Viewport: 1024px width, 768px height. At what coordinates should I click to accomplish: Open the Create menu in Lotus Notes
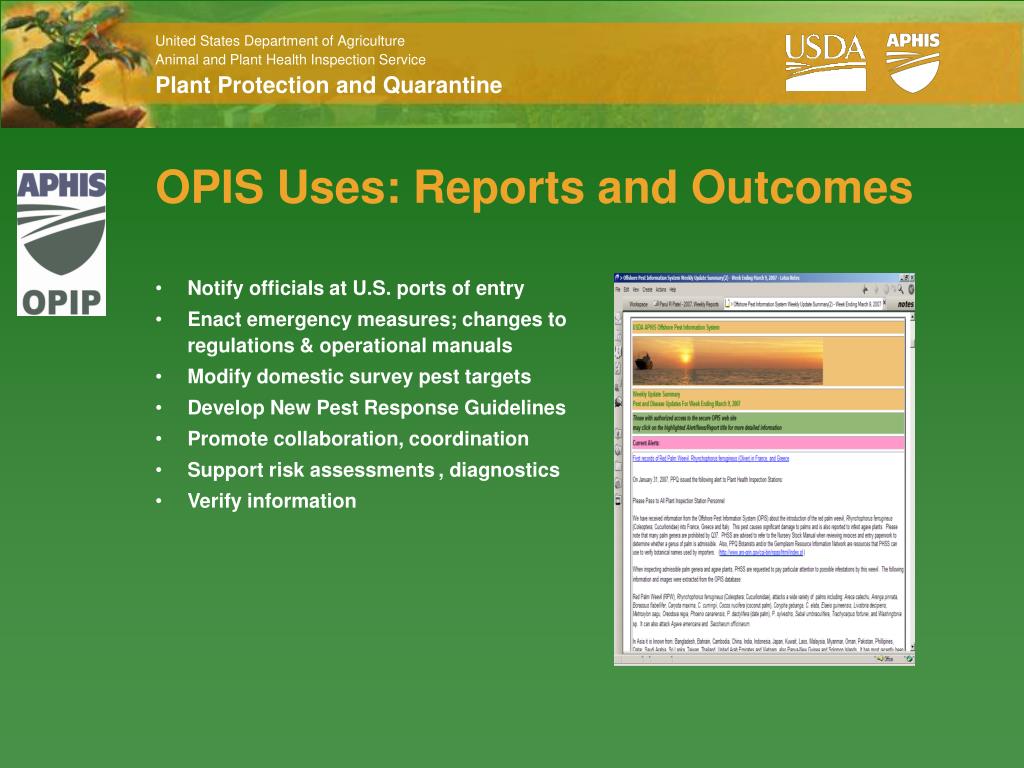(x=647, y=289)
